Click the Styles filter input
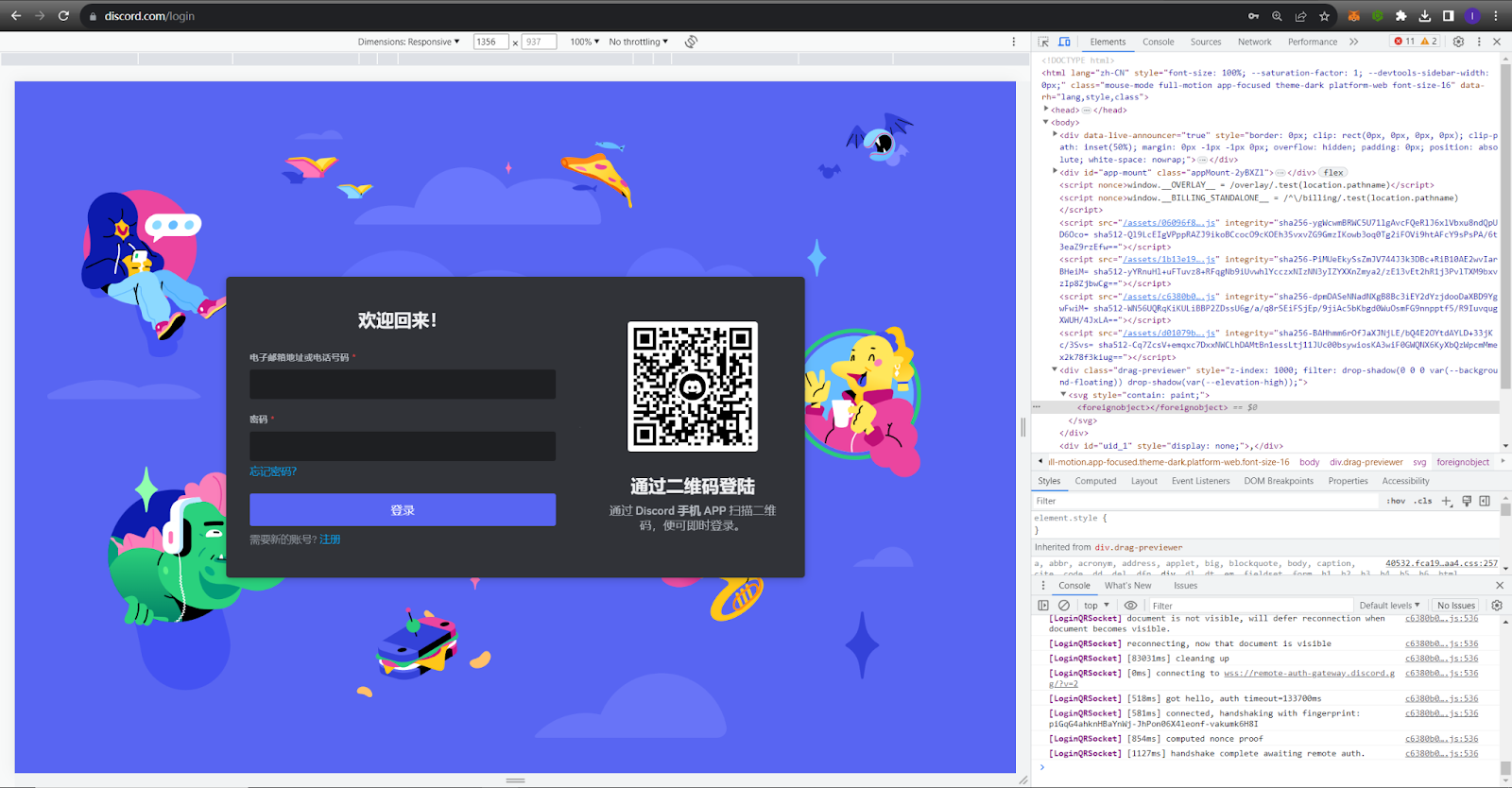Screen dimensions: 1512x788 (1206, 501)
